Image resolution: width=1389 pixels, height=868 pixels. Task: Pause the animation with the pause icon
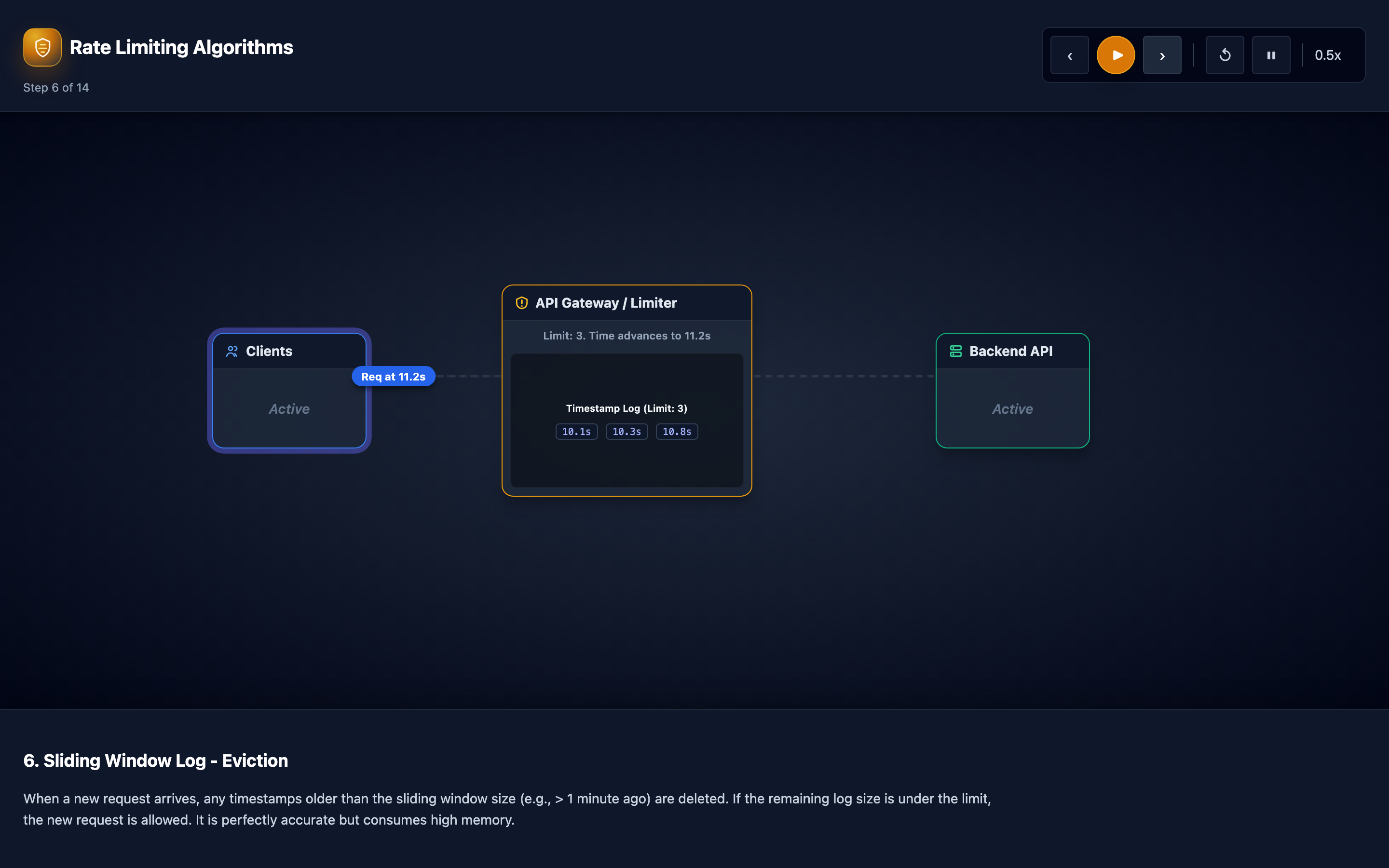[x=1271, y=55]
